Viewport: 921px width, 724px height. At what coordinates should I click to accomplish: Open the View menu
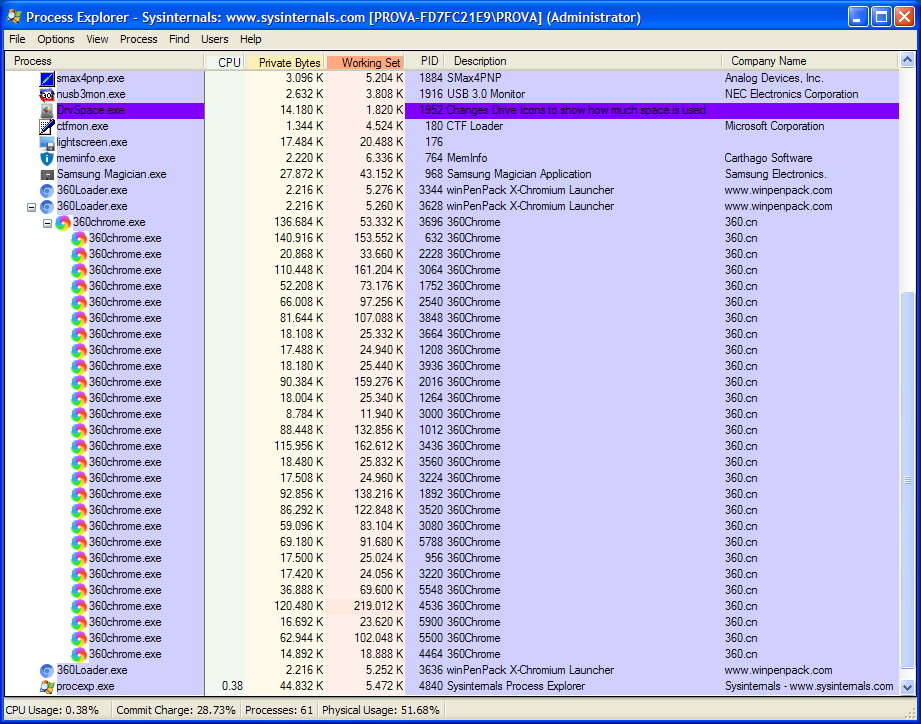pos(97,39)
